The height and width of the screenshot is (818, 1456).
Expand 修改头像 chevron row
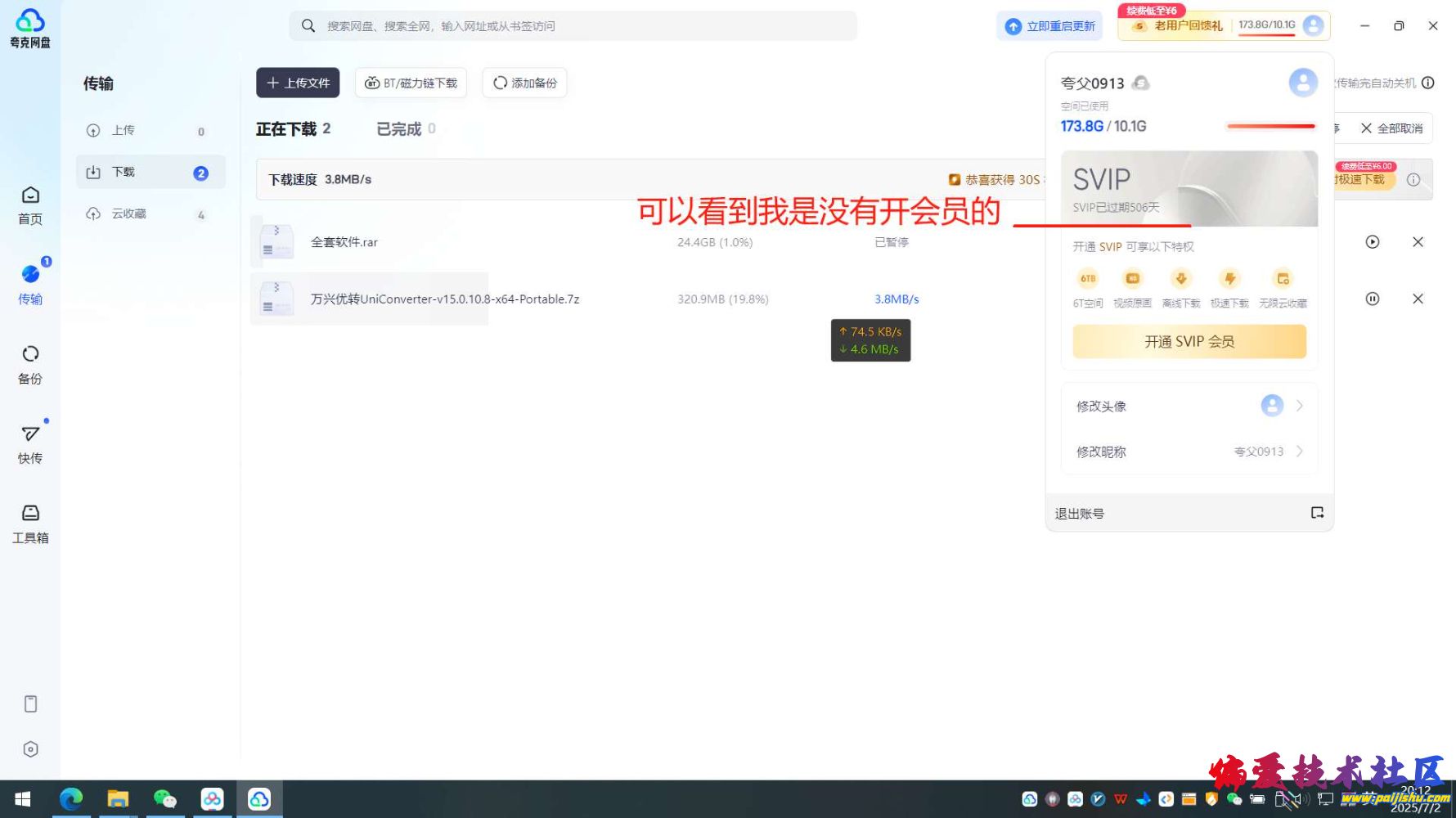[1299, 407]
